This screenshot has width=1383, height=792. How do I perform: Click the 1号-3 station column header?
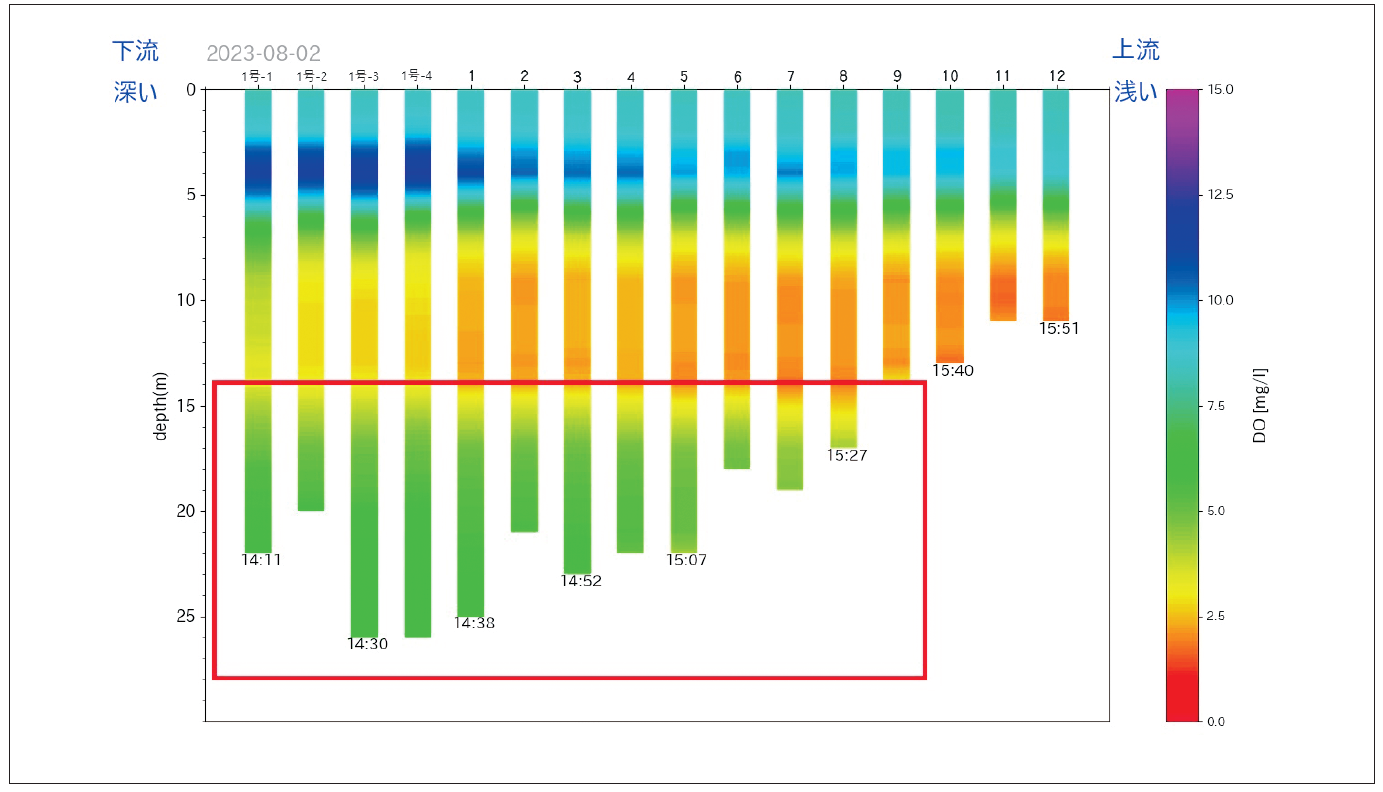(x=363, y=76)
